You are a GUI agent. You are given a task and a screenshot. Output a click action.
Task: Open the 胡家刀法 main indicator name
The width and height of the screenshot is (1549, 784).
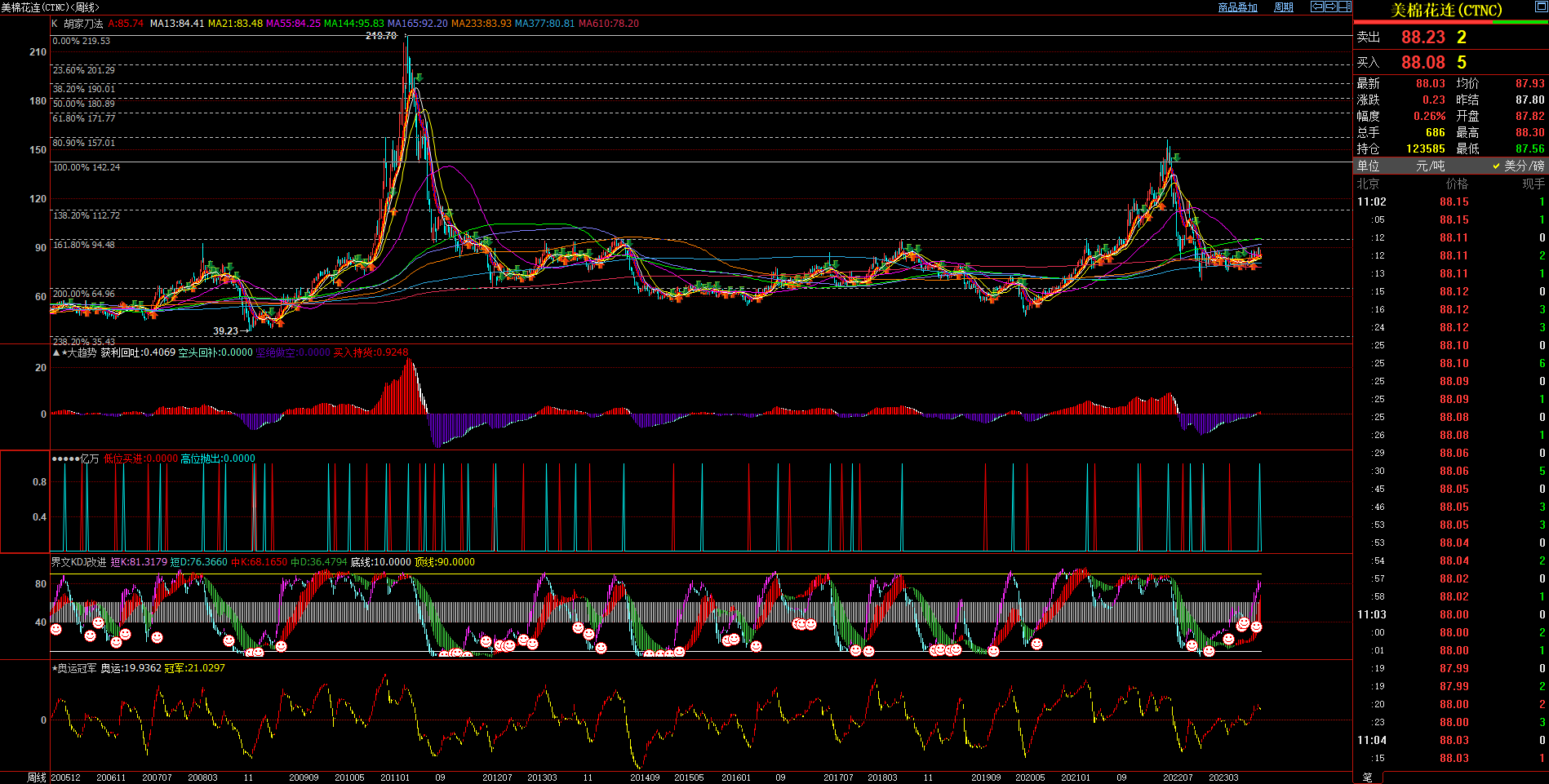click(x=83, y=24)
